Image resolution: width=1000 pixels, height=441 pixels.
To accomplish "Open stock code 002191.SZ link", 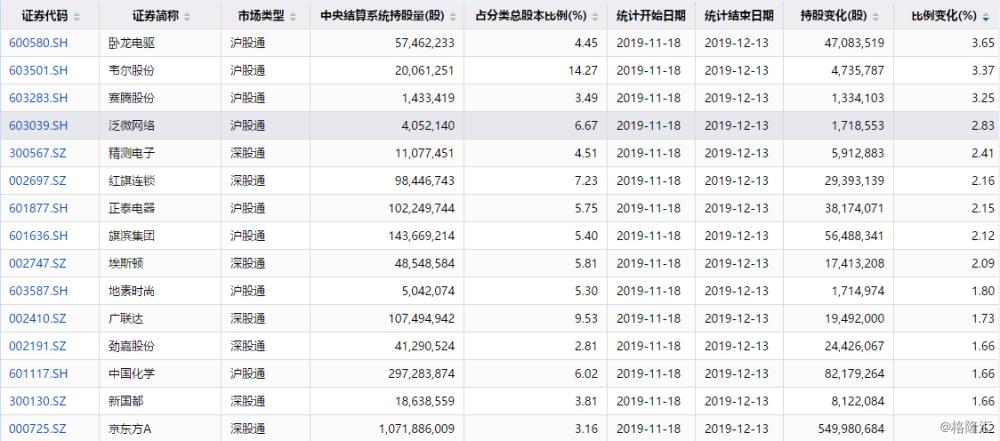I will pos(38,347).
